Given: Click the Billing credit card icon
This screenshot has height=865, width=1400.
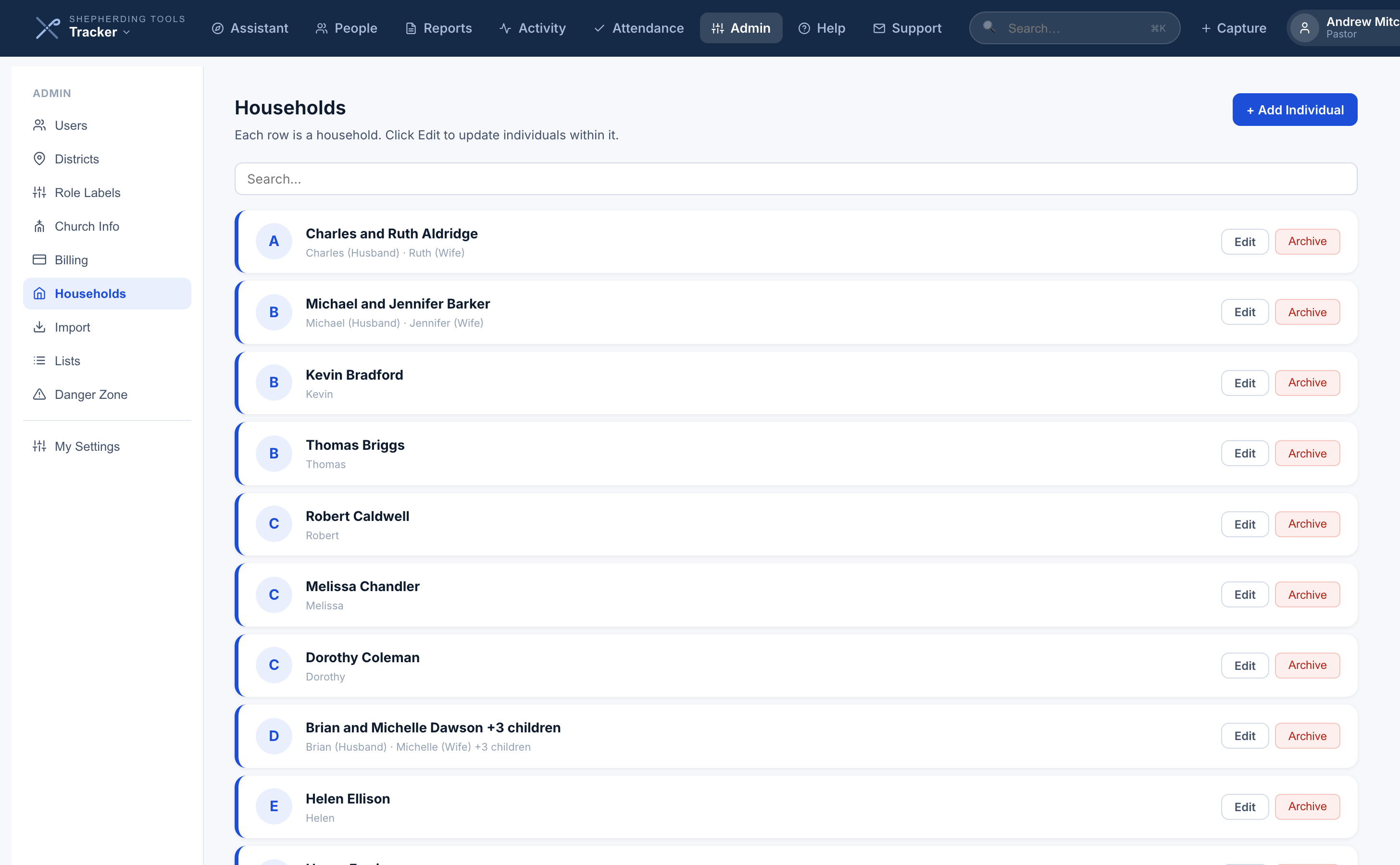Looking at the screenshot, I should click(x=39, y=259).
